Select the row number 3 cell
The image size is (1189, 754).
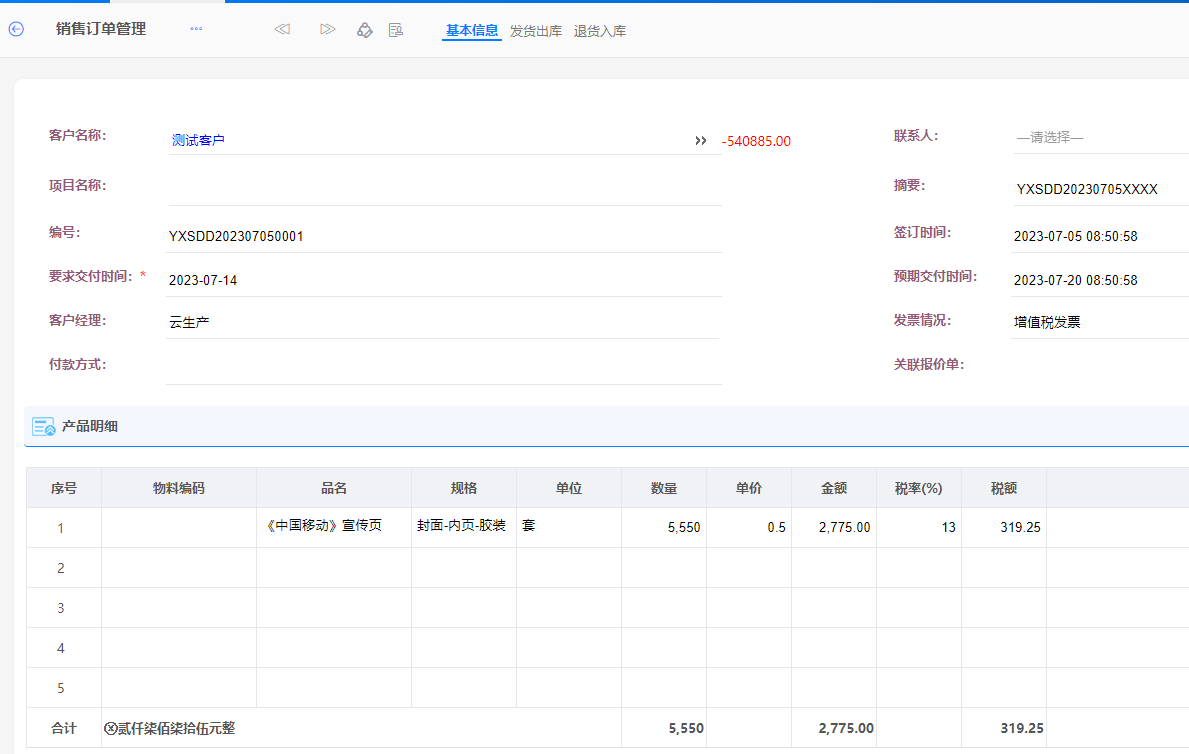pos(64,608)
